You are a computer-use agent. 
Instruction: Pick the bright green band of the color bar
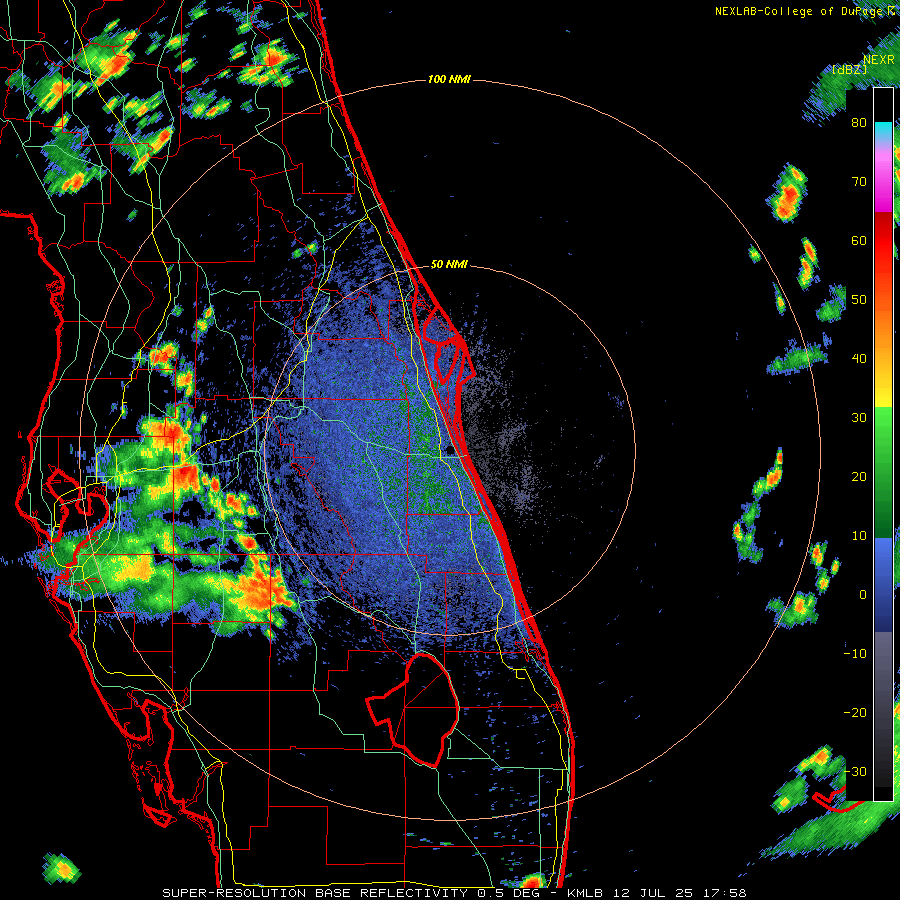pos(883,436)
